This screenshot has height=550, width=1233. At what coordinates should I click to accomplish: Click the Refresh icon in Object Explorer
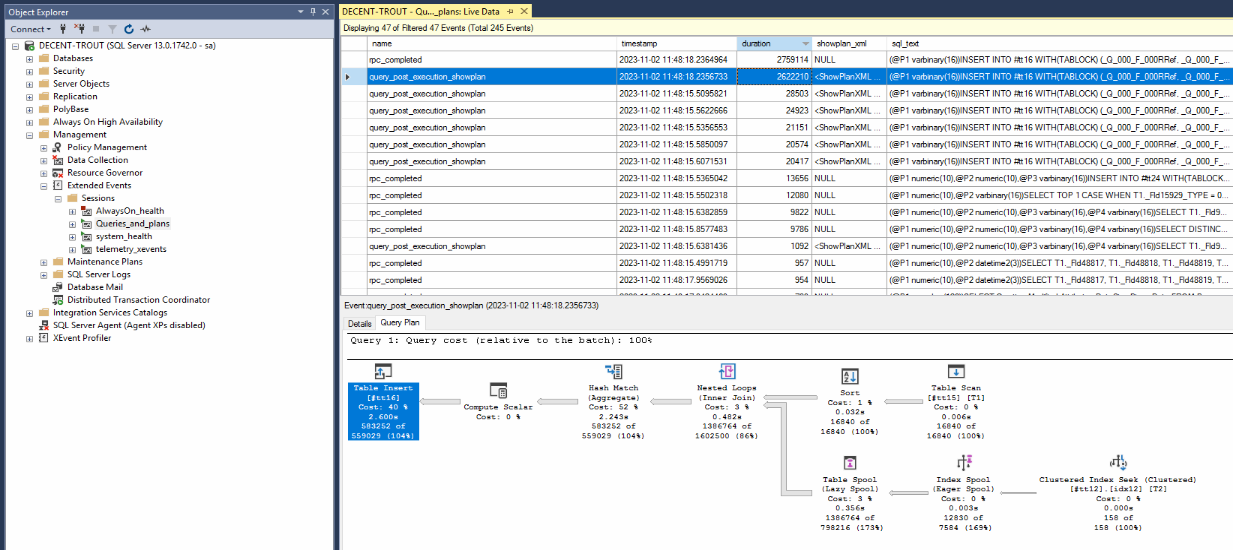pos(129,29)
